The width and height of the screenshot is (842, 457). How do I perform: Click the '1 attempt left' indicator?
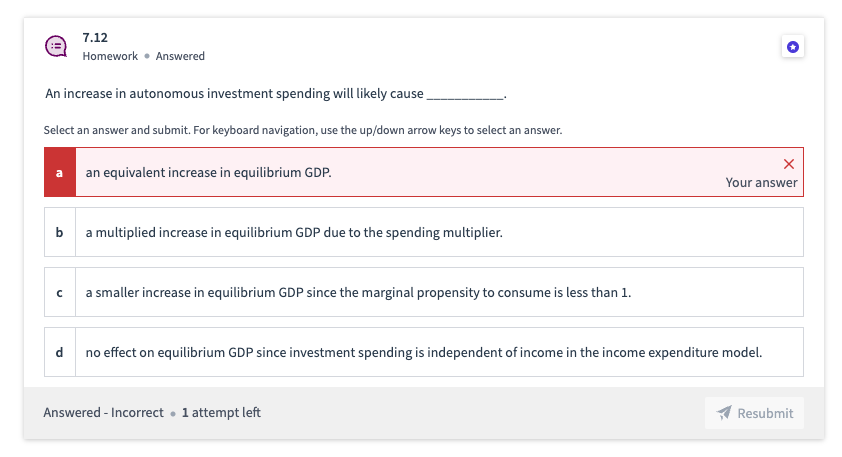pos(221,413)
